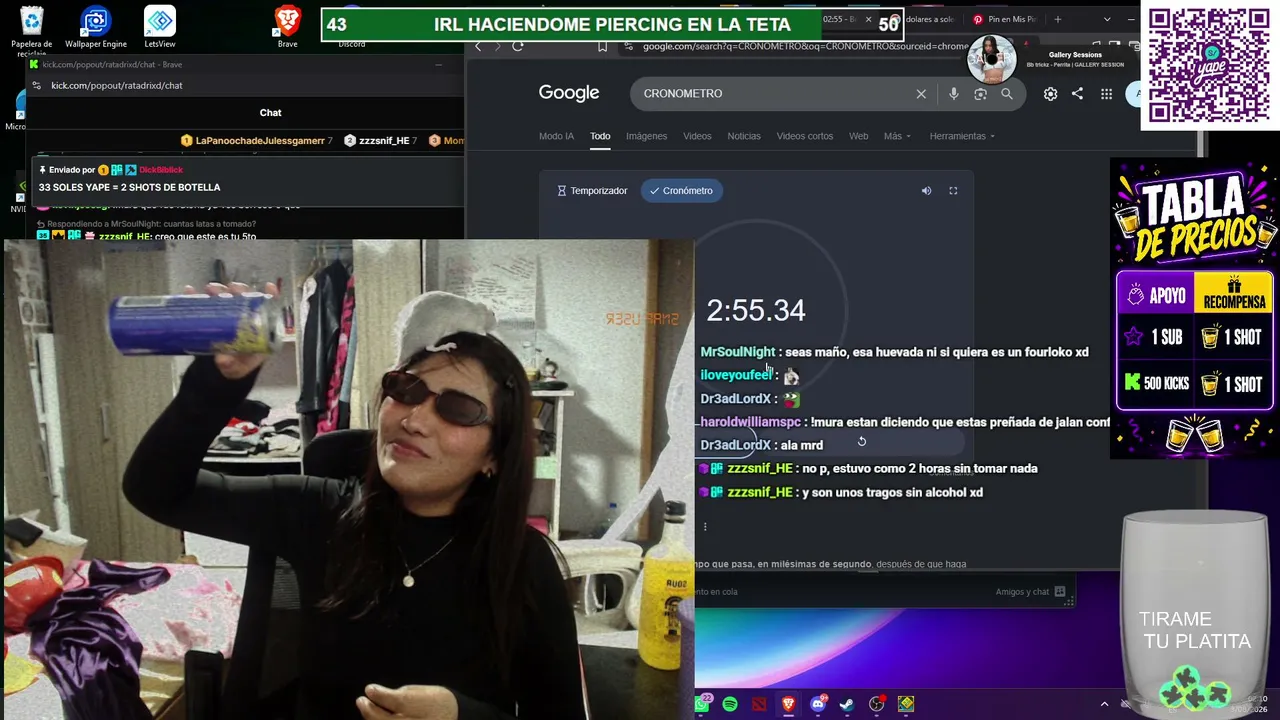
Task: Bookmark the Google search page
Action: tap(602, 46)
